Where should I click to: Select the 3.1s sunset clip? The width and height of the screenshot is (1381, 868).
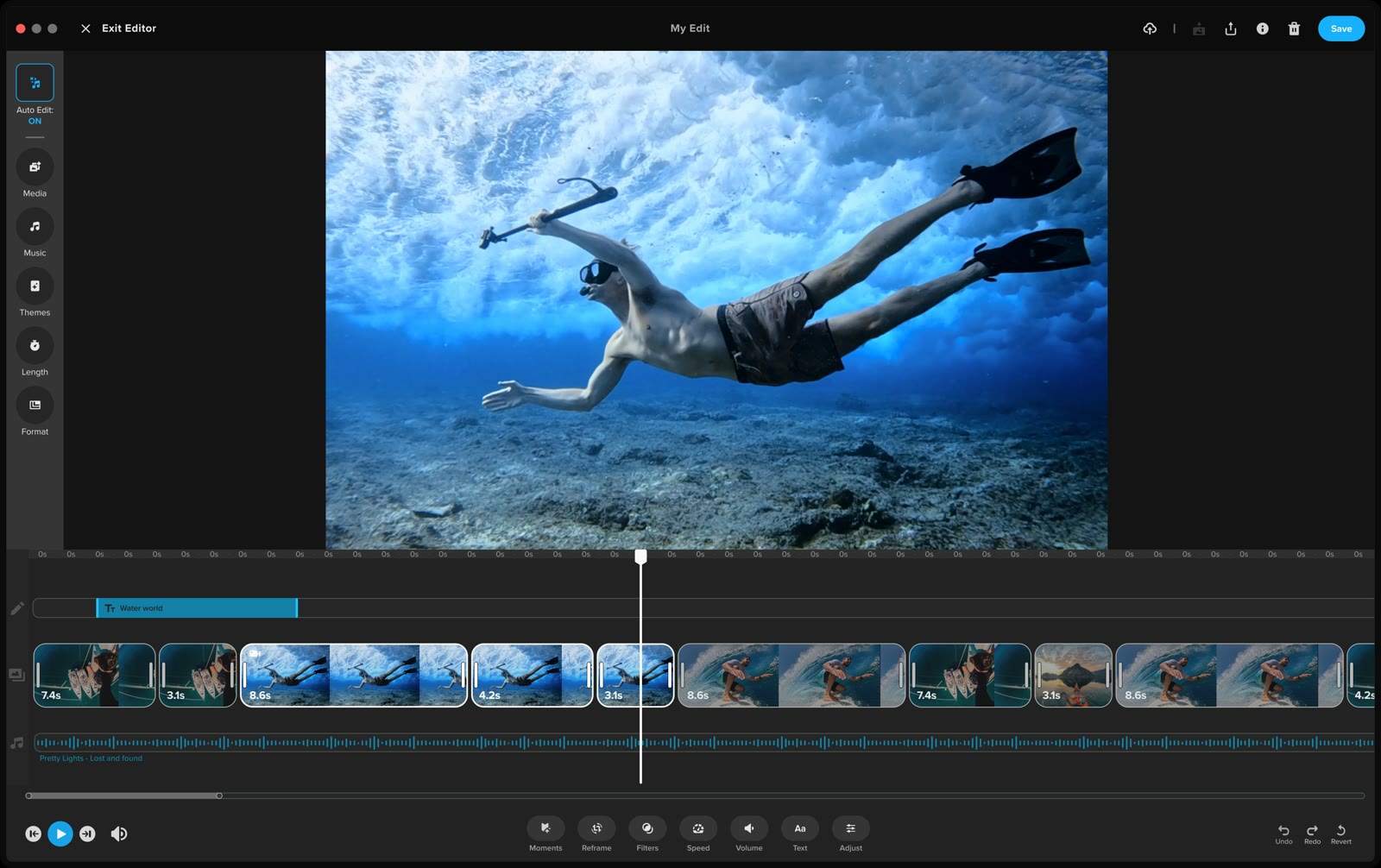pos(1073,676)
